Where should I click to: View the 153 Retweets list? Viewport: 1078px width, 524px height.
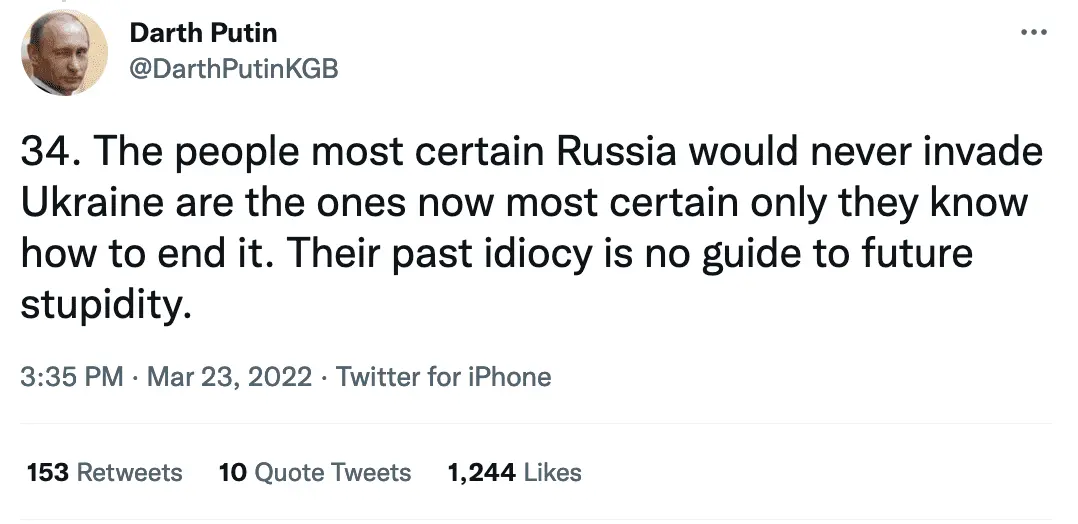[x=105, y=472]
